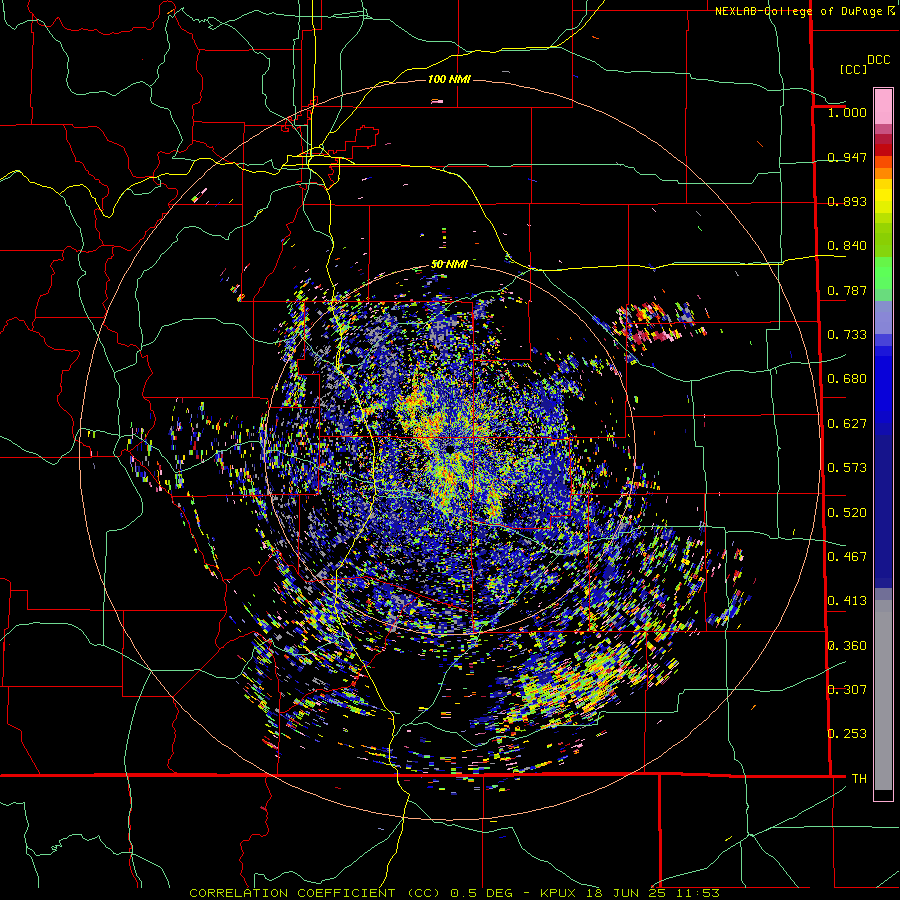The image size is (900, 900).
Task: Select the 0.947 legend value
Action: [847, 157]
